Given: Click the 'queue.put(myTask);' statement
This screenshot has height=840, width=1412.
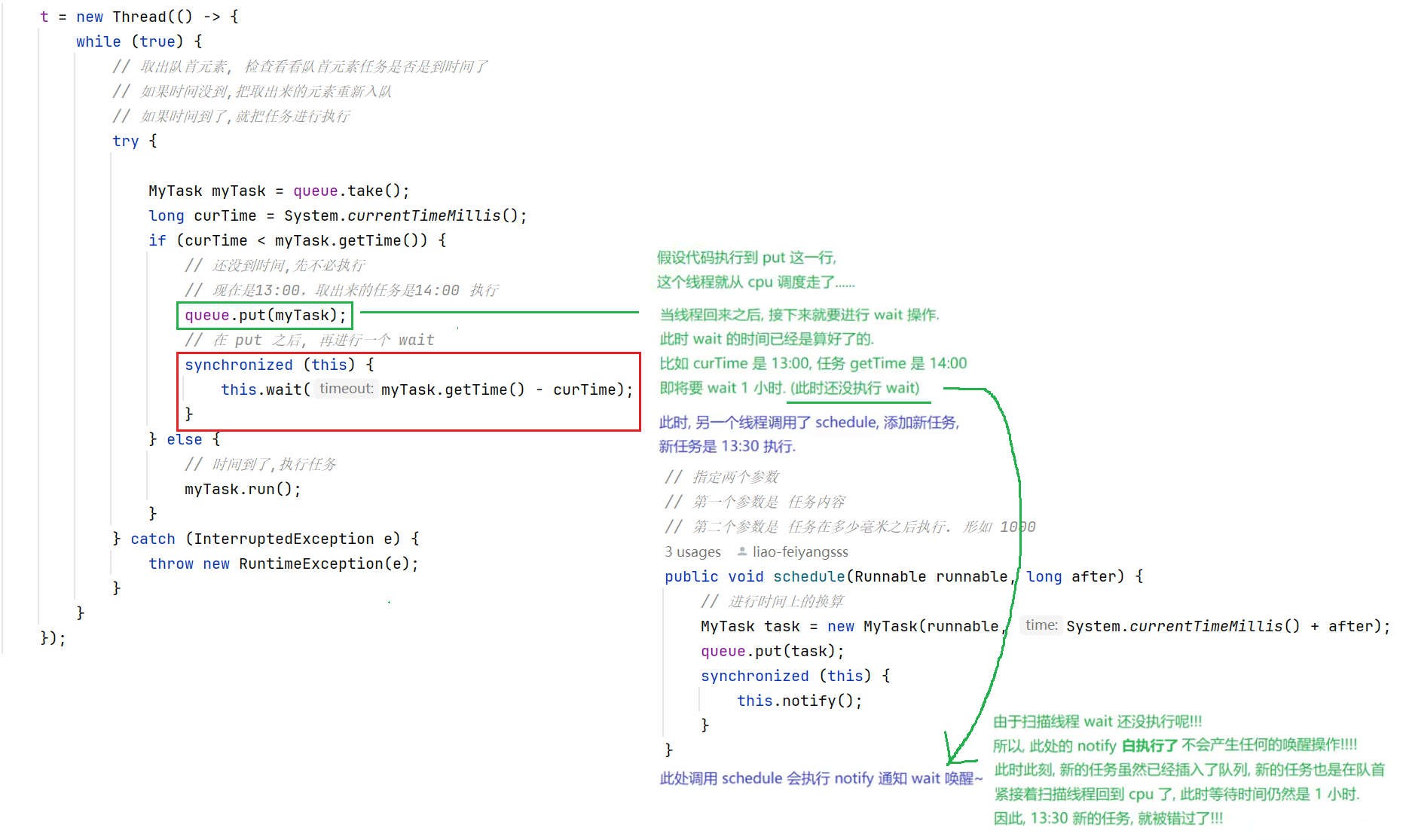Looking at the screenshot, I should coord(265,315).
